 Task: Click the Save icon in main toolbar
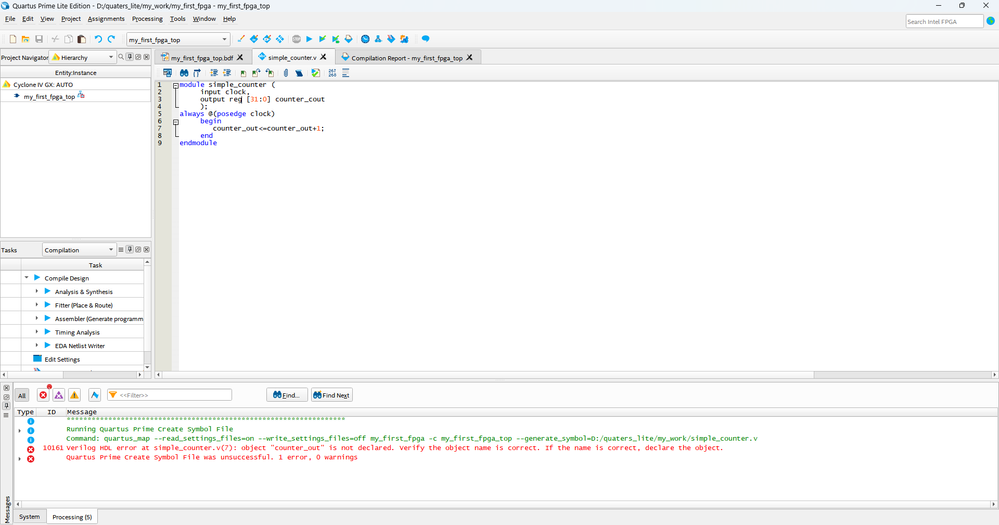(39, 39)
